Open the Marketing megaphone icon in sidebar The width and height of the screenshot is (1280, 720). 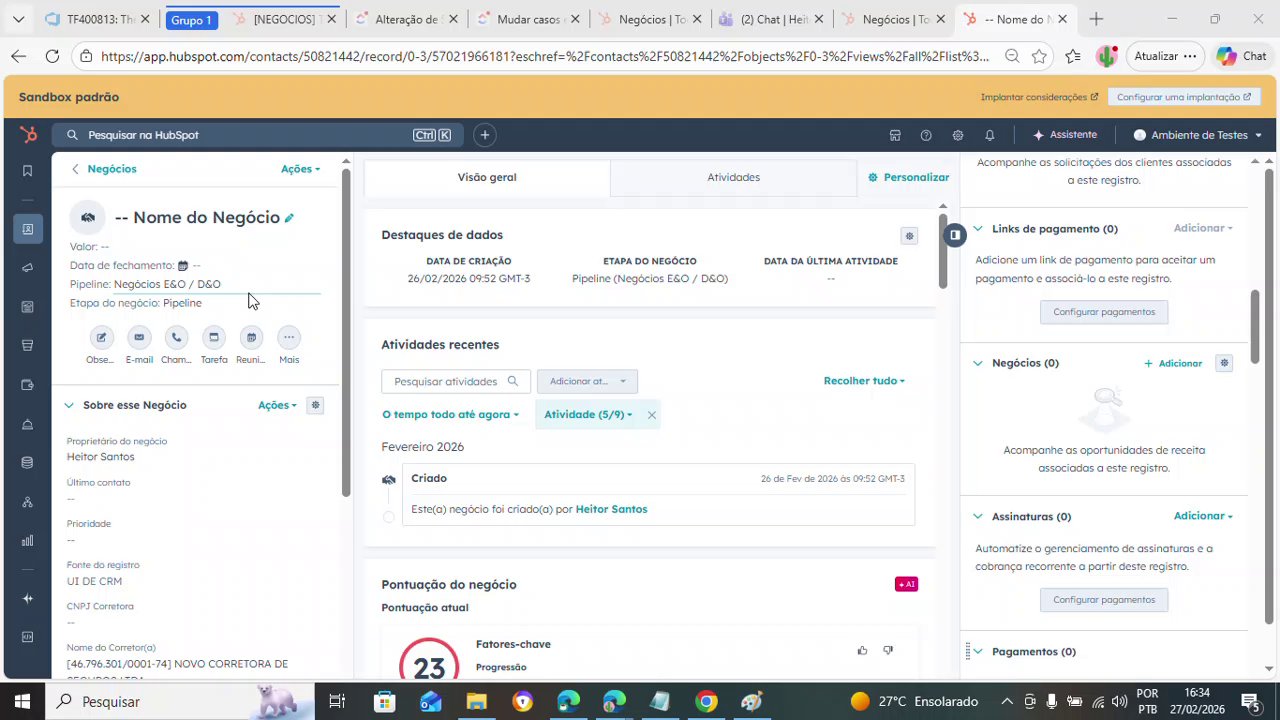[28, 268]
